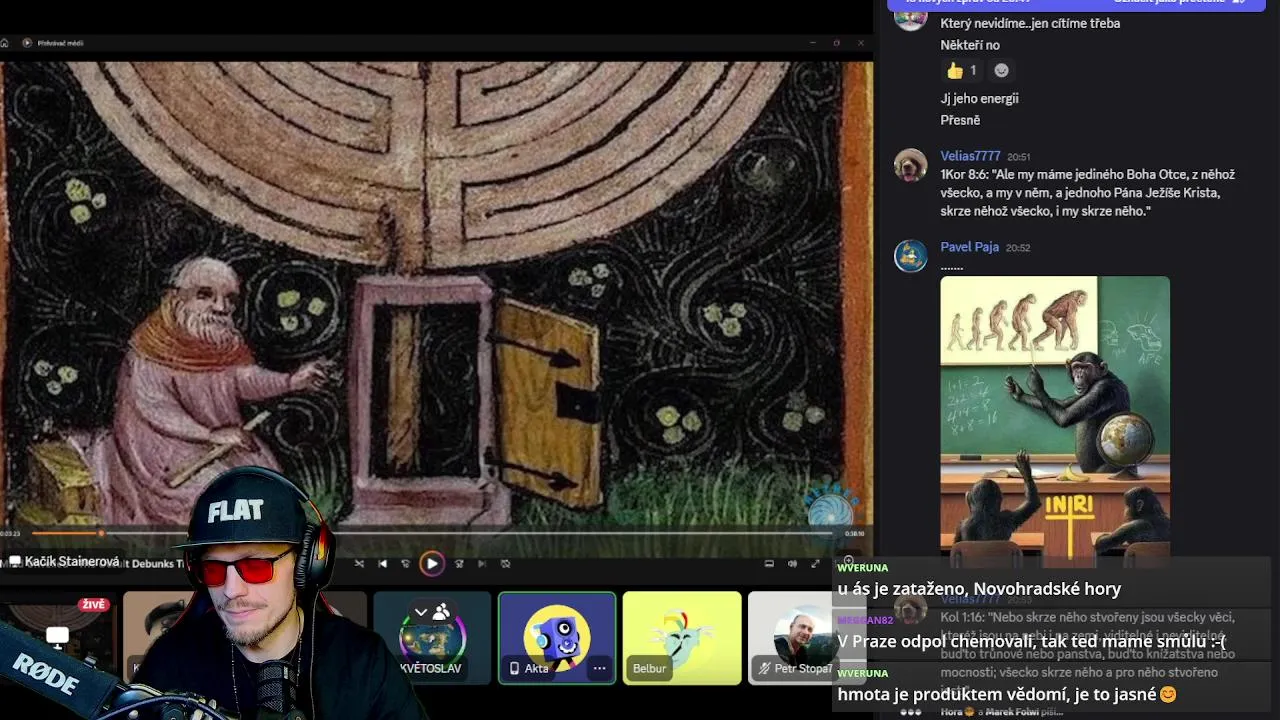Switch the media player to fullscreen
Screen dimensions: 1280x720
tap(815, 564)
